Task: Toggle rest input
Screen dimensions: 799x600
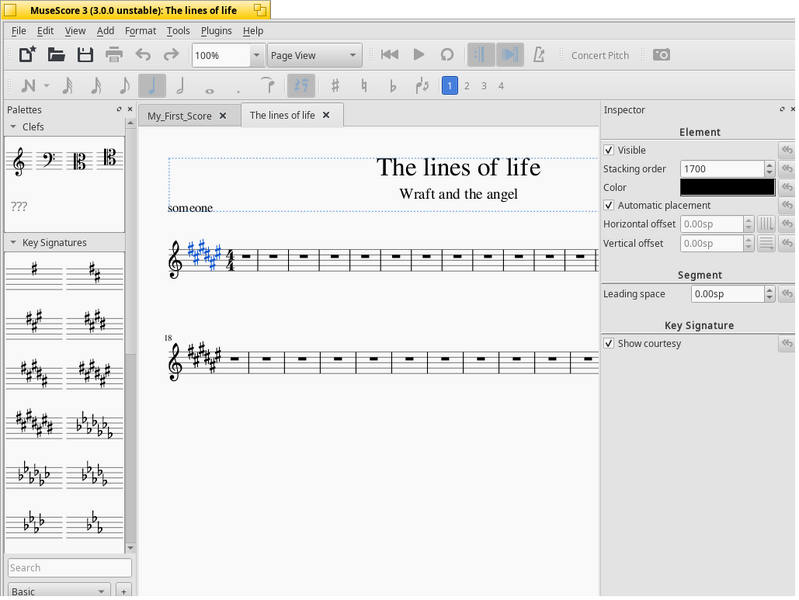Action: (301, 86)
